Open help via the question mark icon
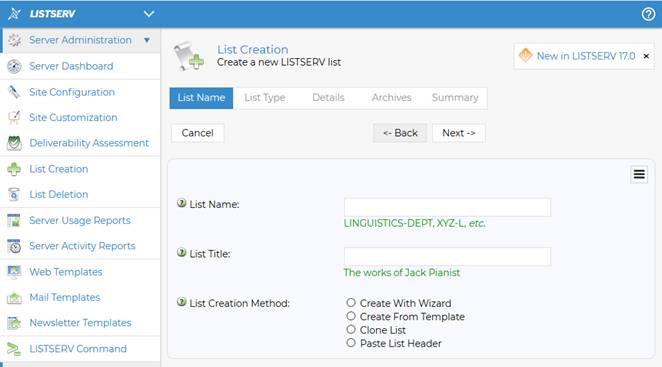This screenshot has height=367, width=662. point(648,14)
